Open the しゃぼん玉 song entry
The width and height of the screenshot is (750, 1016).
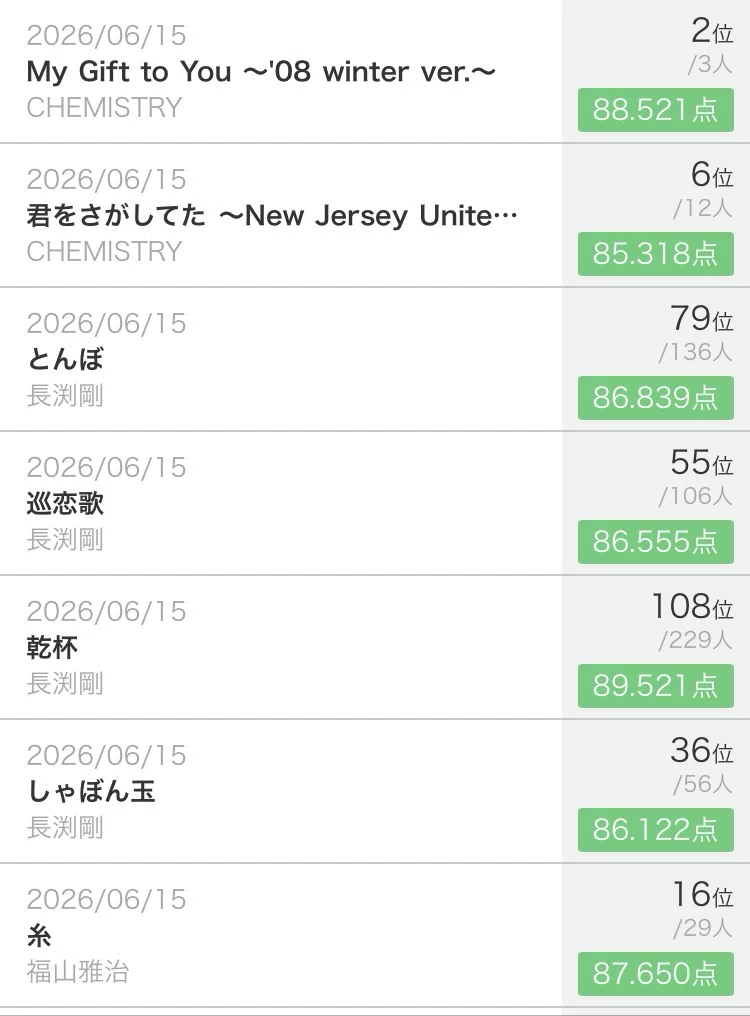click(x=375, y=791)
